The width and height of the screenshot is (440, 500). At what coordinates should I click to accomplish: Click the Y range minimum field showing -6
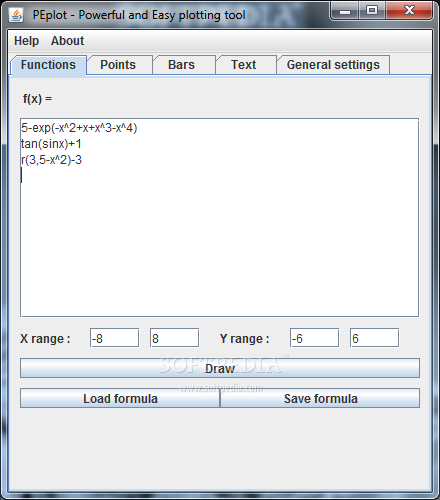(x=314, y=338)
